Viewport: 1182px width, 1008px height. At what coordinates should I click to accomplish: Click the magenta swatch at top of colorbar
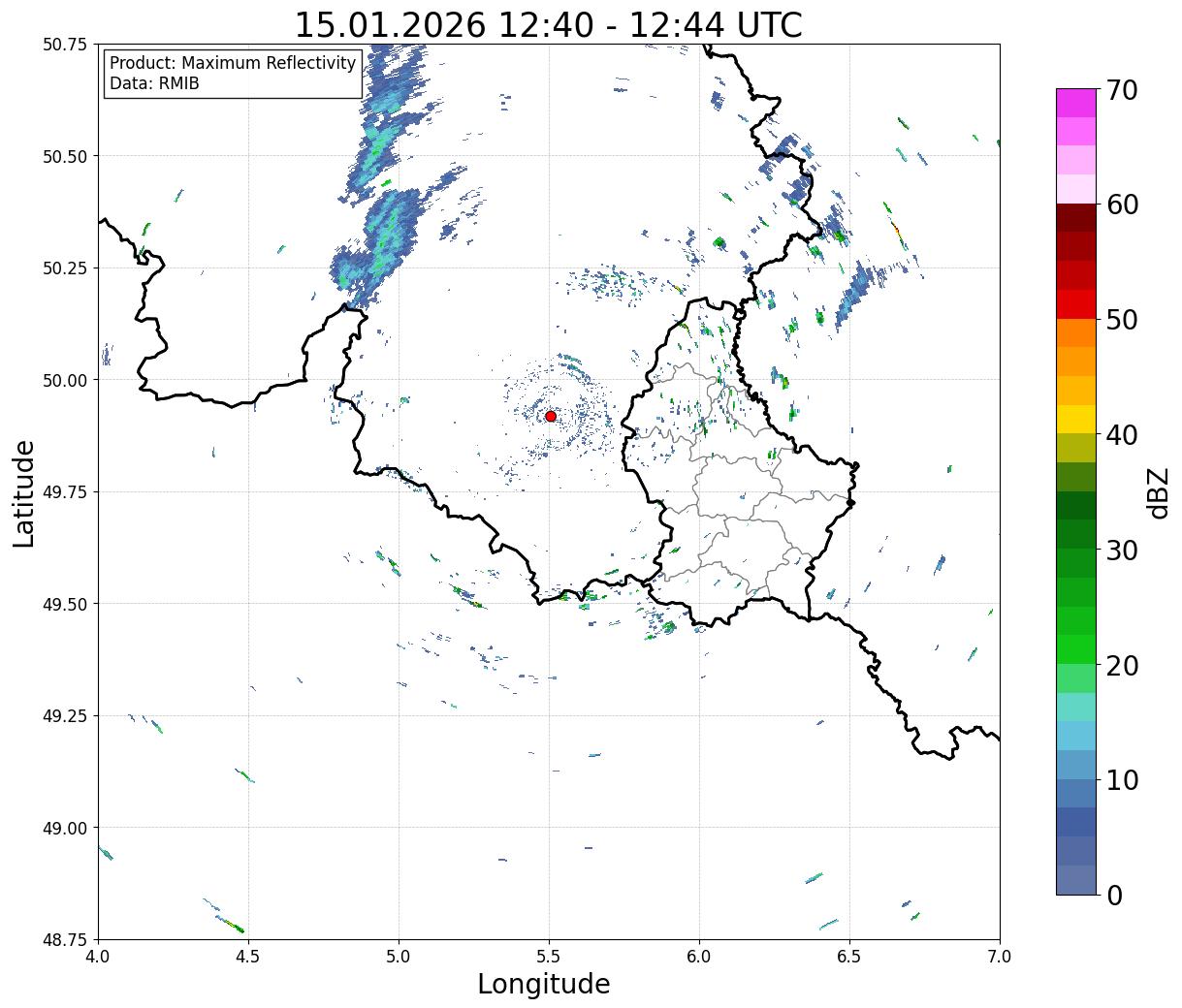pyautogui.click(x=1076, y=103)
